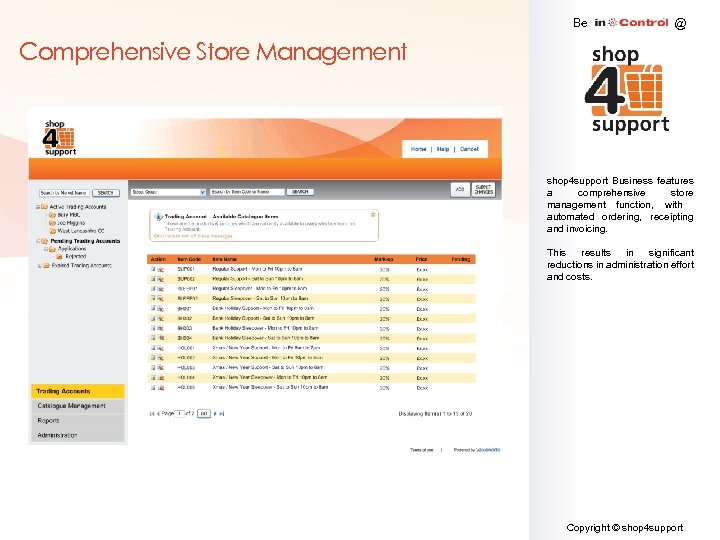Remove the SUP001 Regular Support row using its second icon
Viewport: 720px width, 540px height.
point(161,270)
